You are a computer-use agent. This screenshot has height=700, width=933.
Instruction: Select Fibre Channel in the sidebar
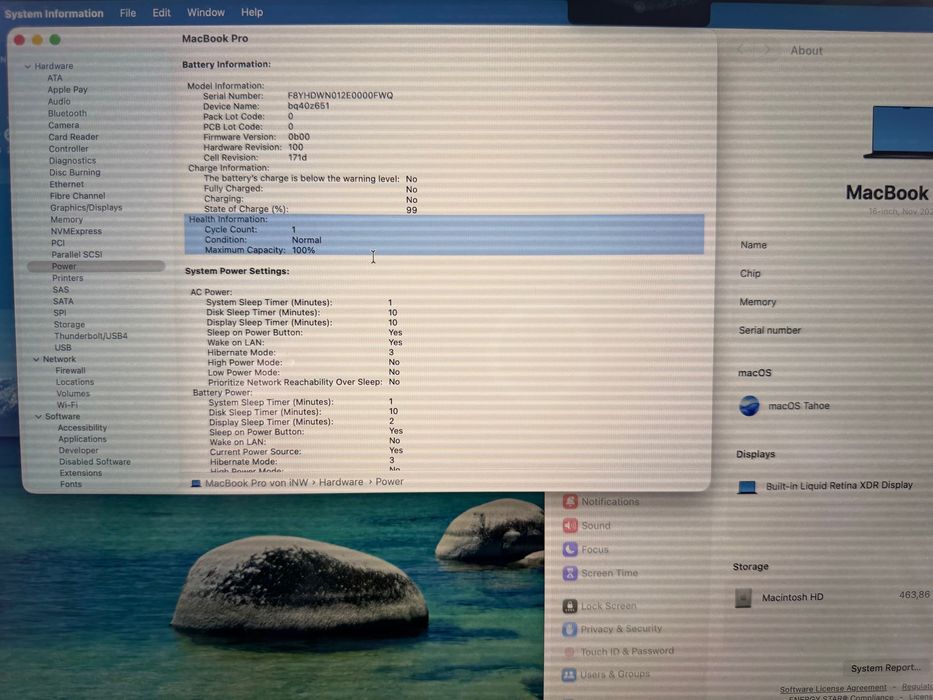point(77,196)
